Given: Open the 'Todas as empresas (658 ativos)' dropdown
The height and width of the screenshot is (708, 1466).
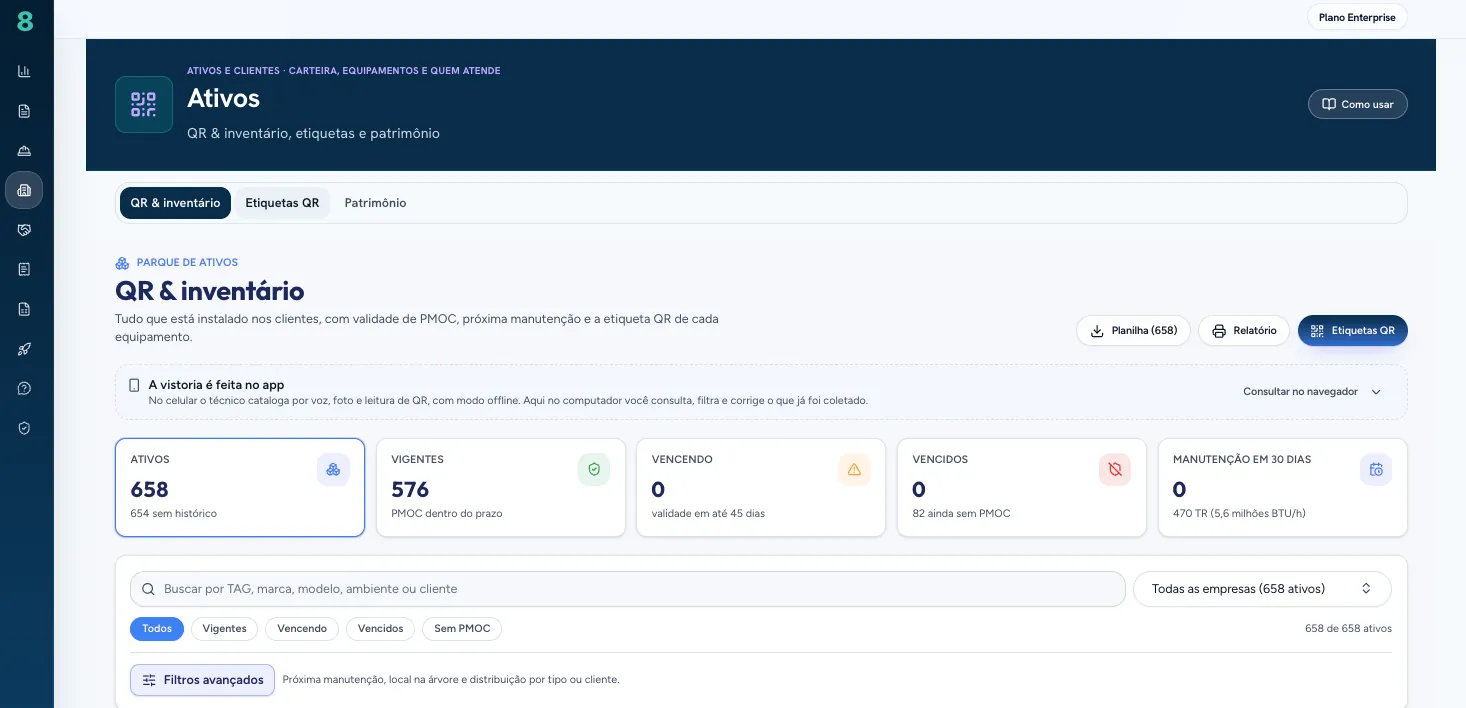Looking at the screenshot, I should [1262, 589].
